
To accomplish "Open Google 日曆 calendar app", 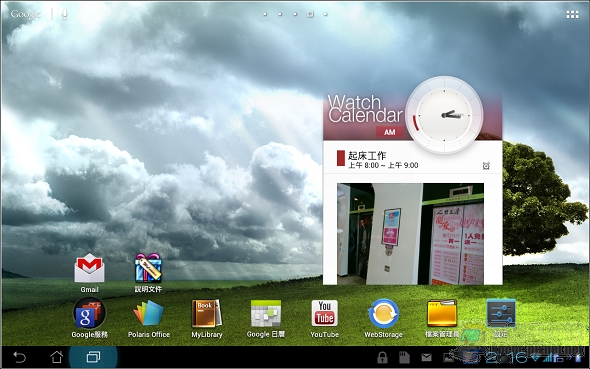I will point(266,313).
